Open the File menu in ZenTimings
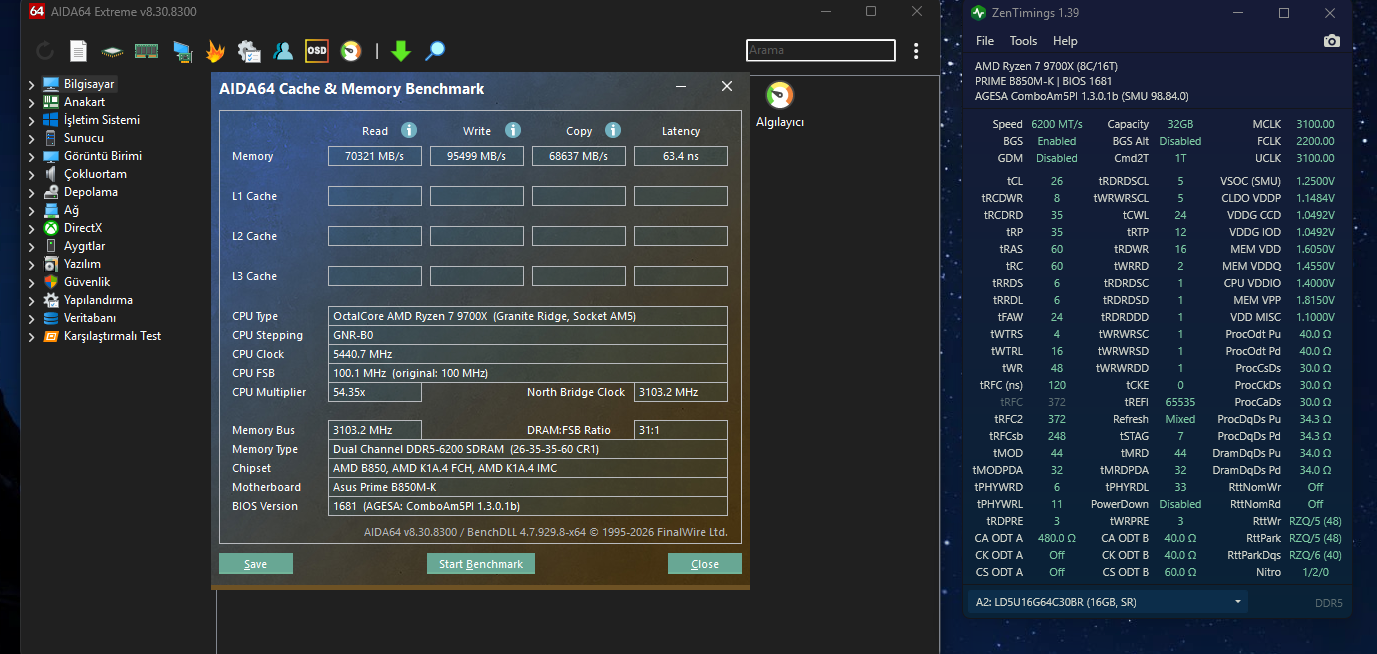 coord(985,41)
